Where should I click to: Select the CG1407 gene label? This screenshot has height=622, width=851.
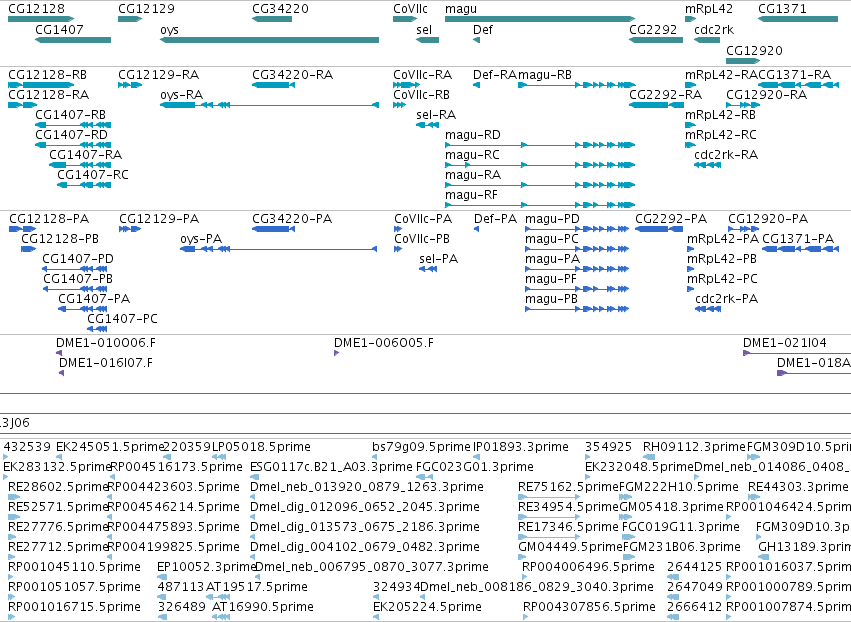[59, 29]
